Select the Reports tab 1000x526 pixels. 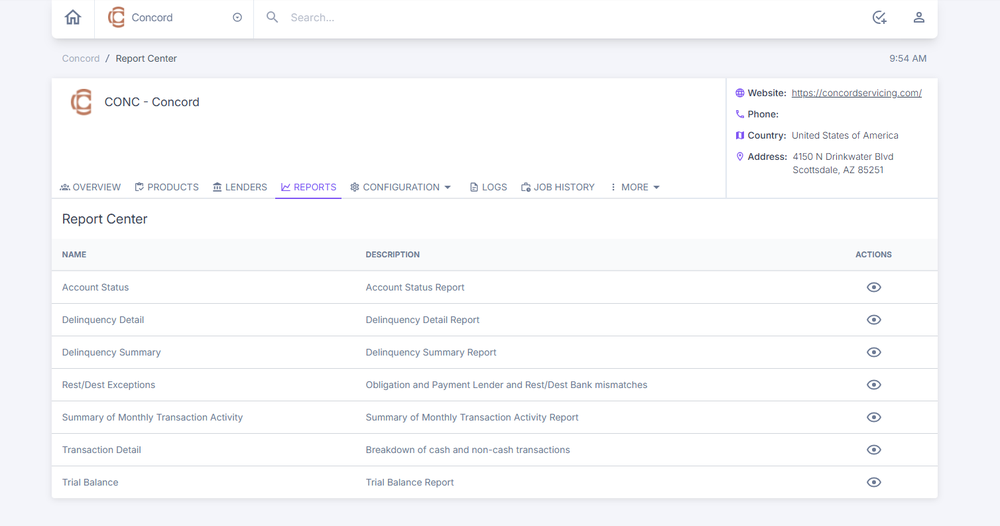click(309, 187)
